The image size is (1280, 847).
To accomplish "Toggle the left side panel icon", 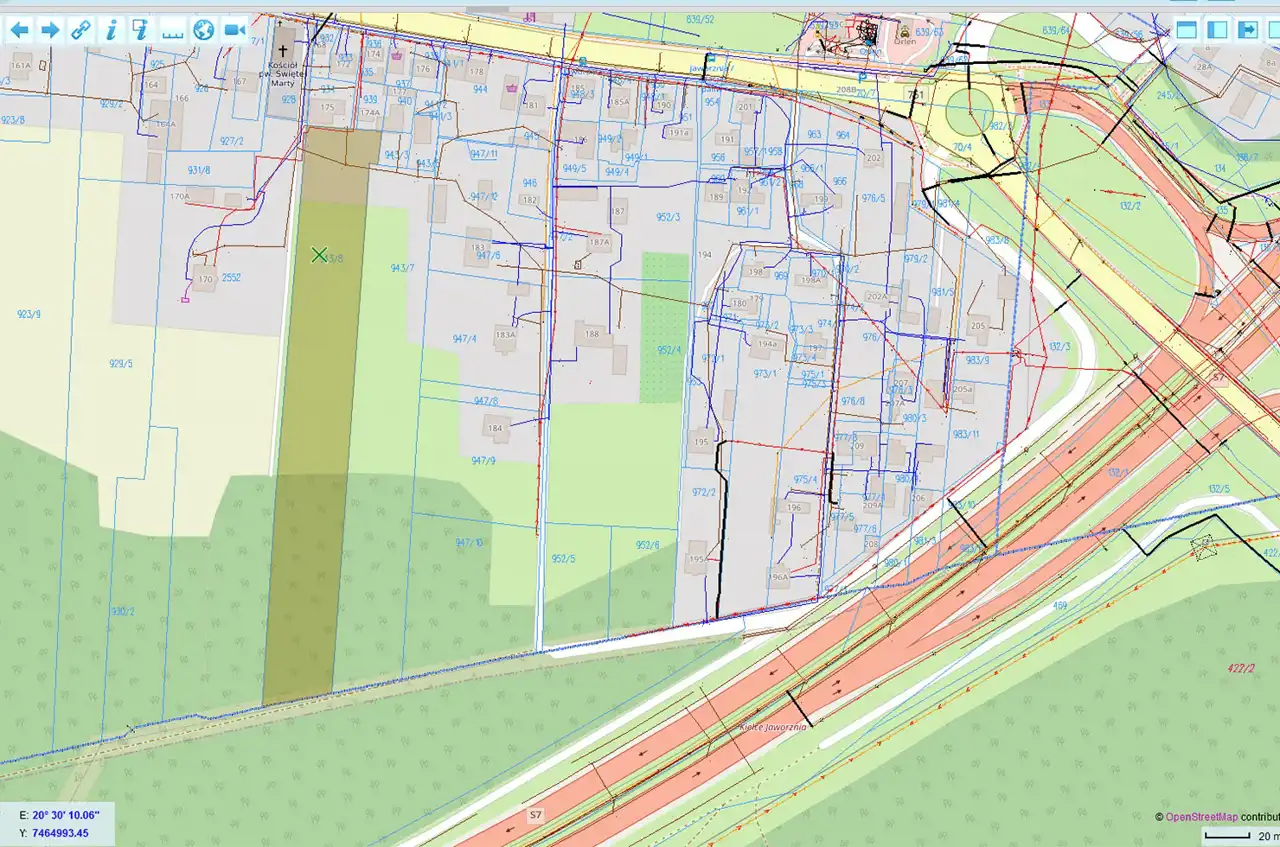I will pos(1217,29).
